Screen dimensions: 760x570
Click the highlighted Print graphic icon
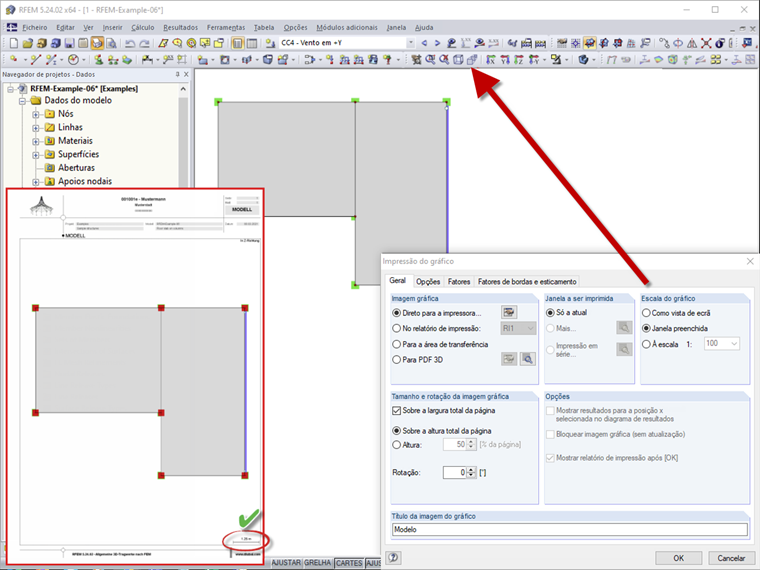97,43
